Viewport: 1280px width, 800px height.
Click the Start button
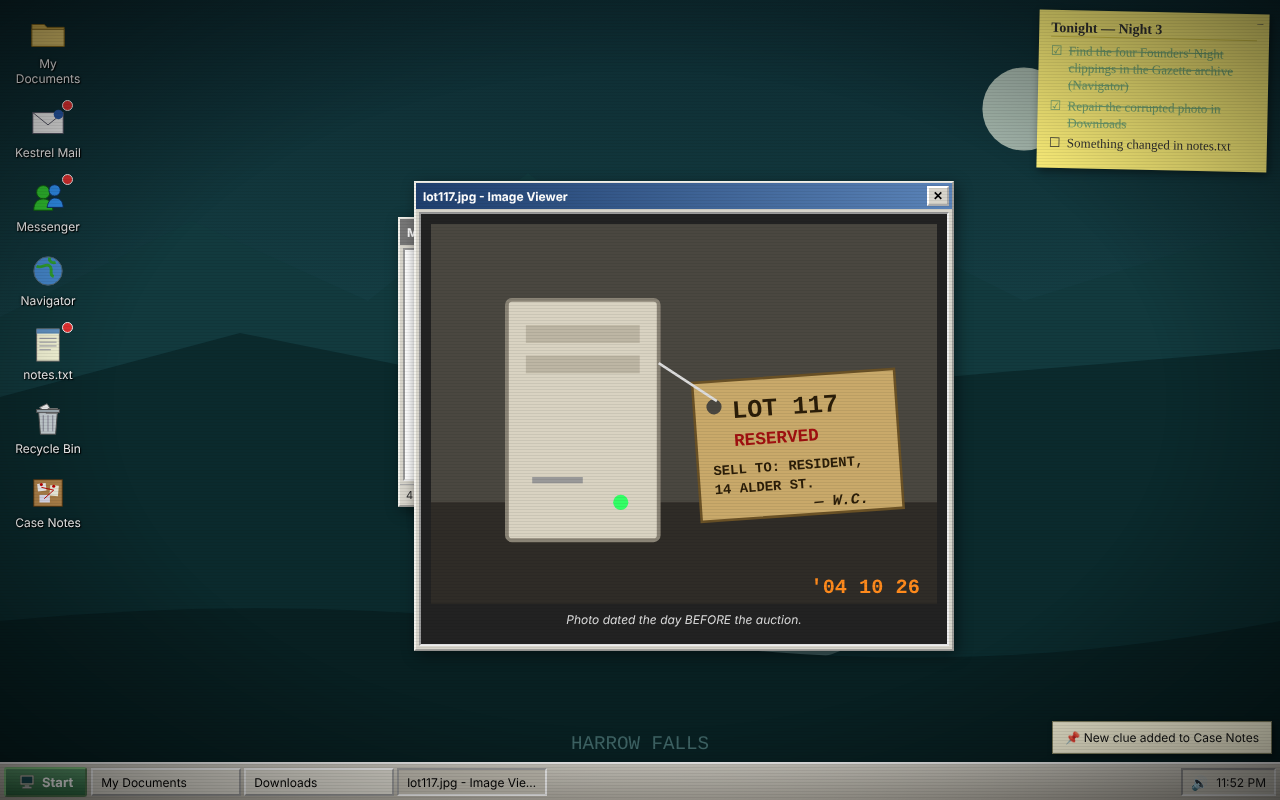[46, 782]
